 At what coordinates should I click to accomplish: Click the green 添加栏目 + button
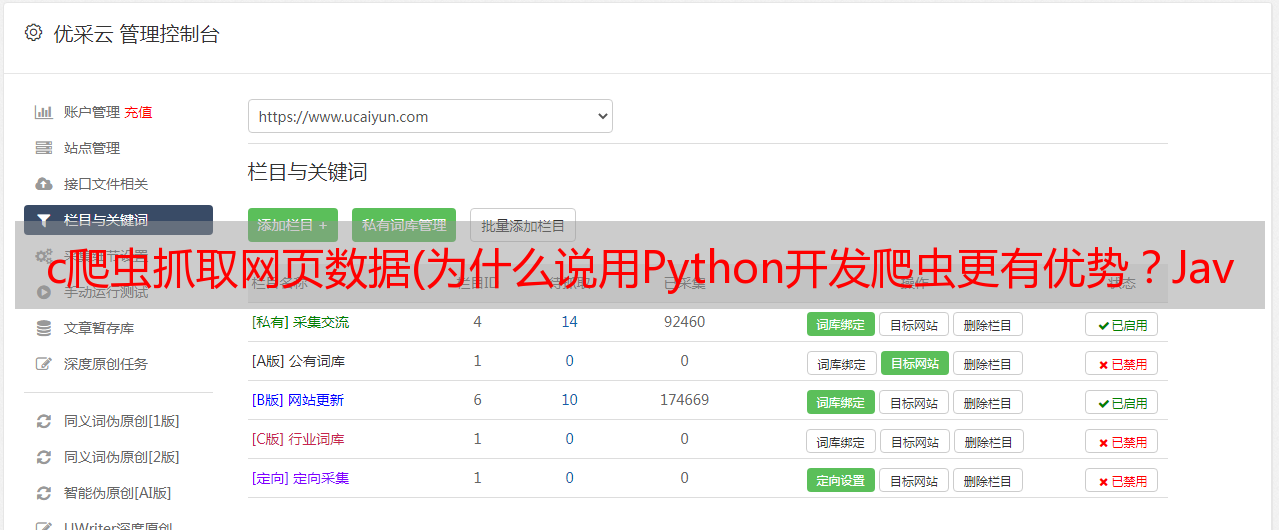point(293,225)
